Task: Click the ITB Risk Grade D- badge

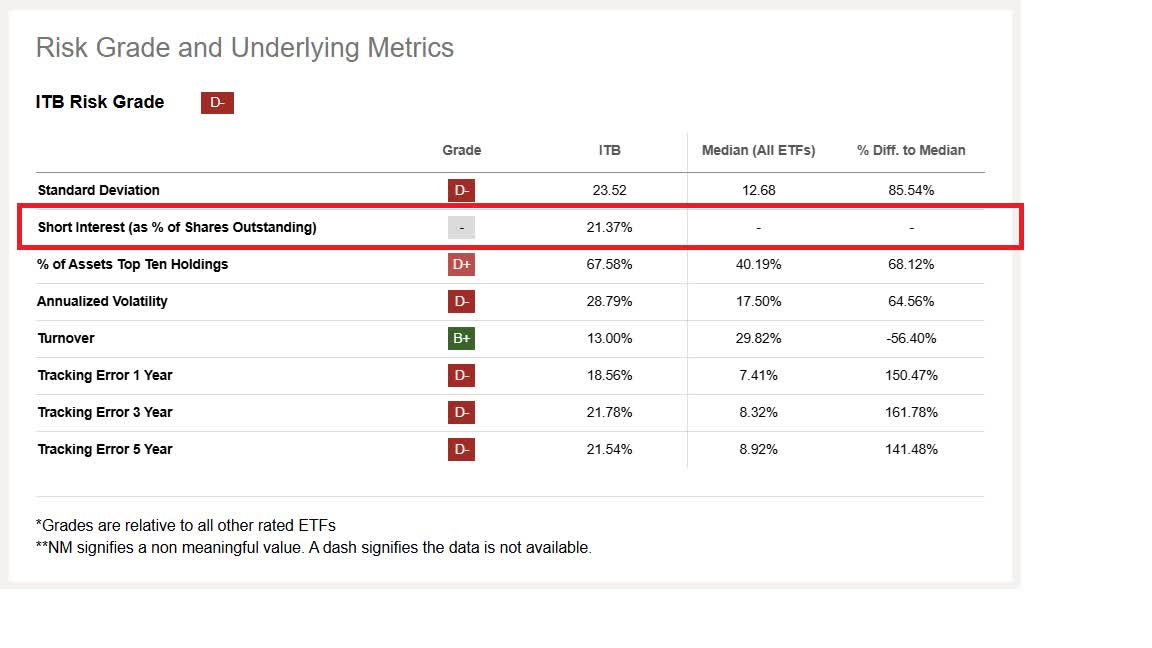Action: coord(217,102)
